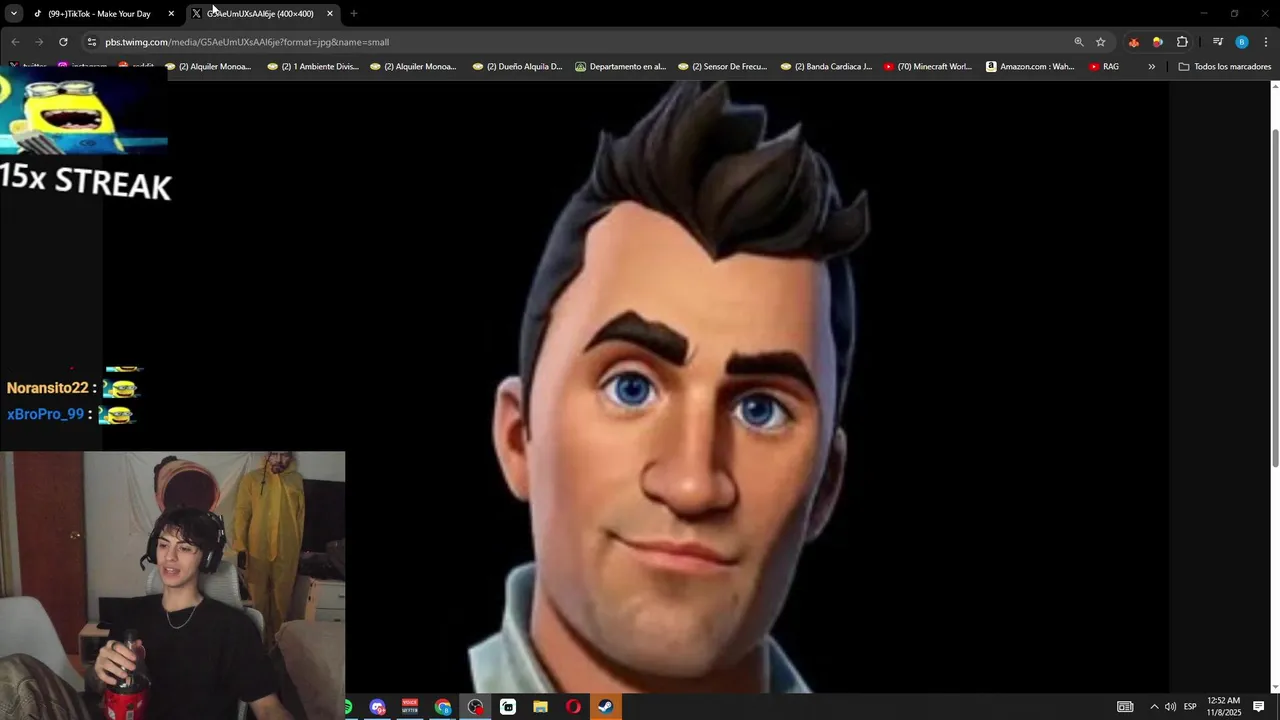Close the G5AeUmUXsAAI6je image tab
Image resolution: width=1280 pixels, height=720 pixels.
tap(330, 14)
